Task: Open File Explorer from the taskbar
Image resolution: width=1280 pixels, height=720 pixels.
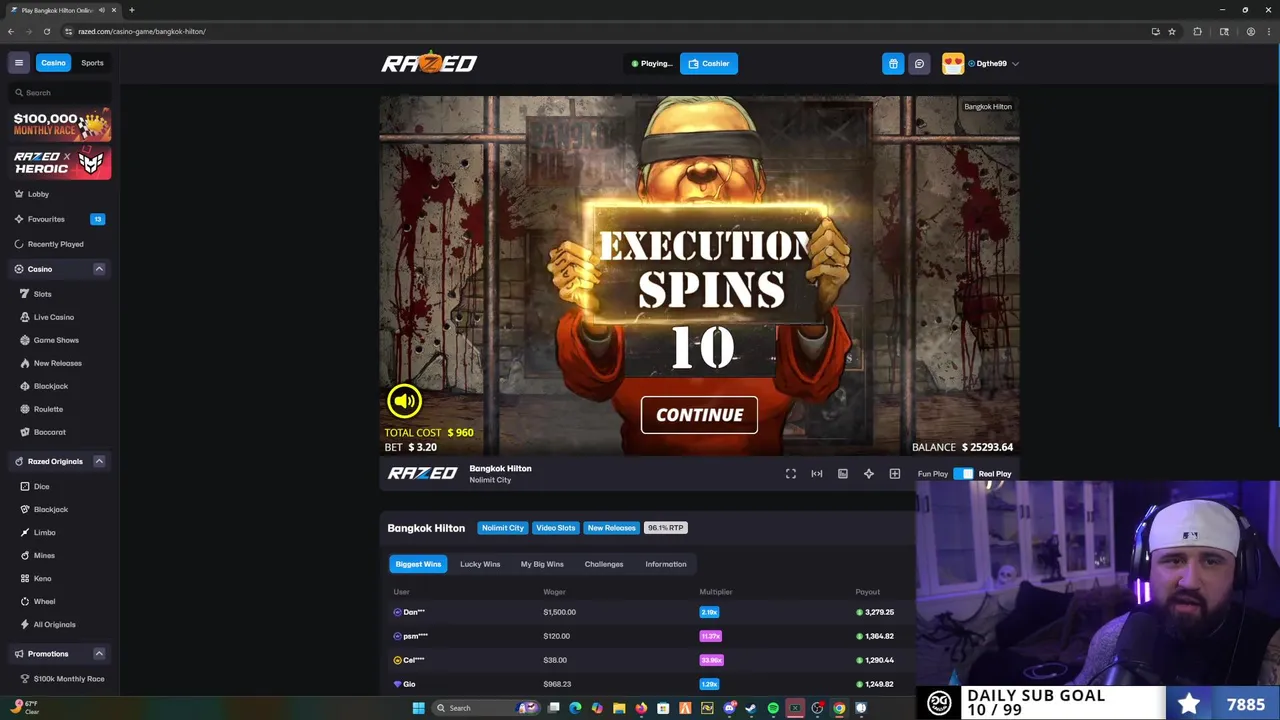Action: [619, 708]
